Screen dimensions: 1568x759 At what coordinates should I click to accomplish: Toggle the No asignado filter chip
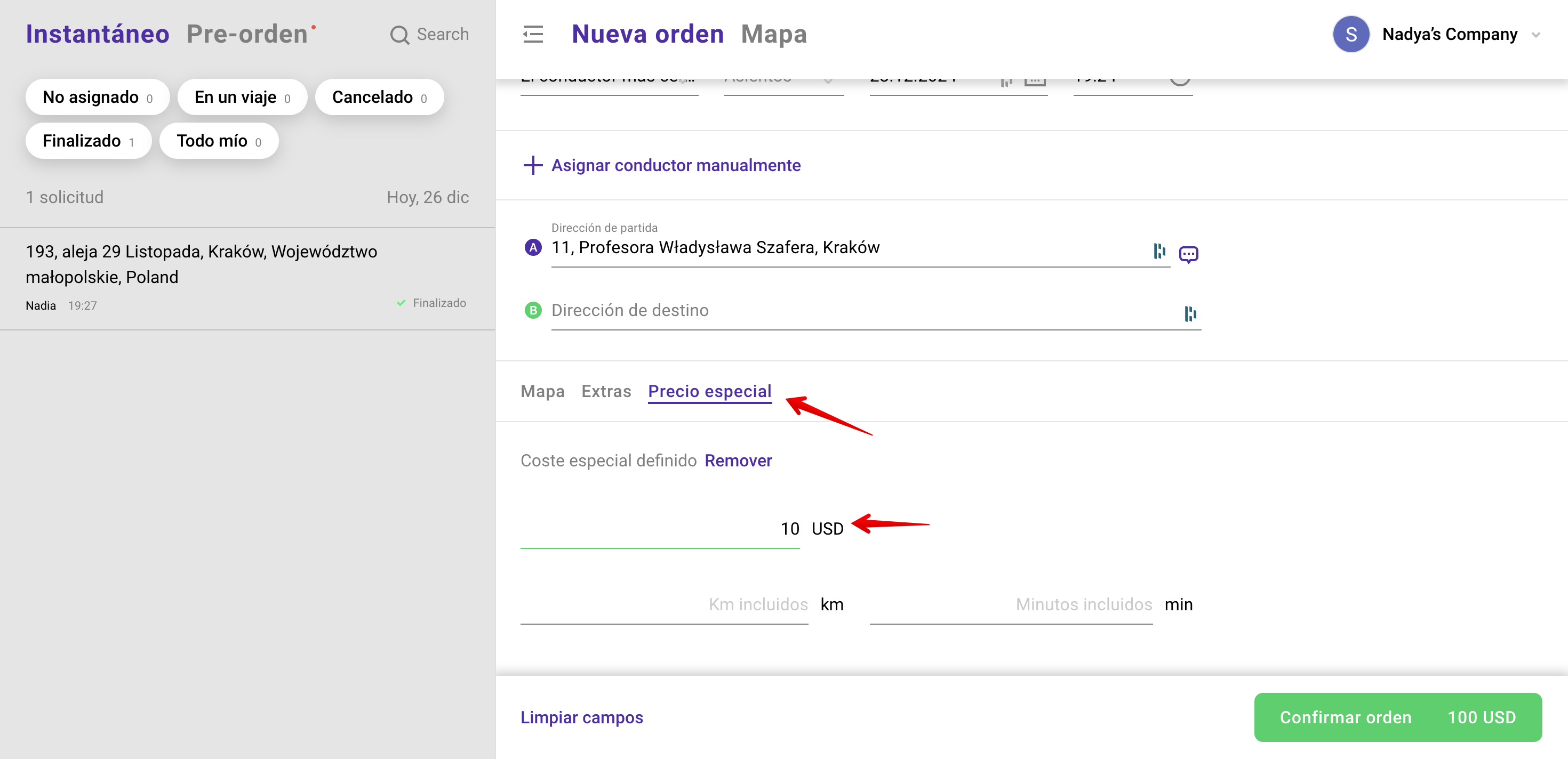pos(98,98)
